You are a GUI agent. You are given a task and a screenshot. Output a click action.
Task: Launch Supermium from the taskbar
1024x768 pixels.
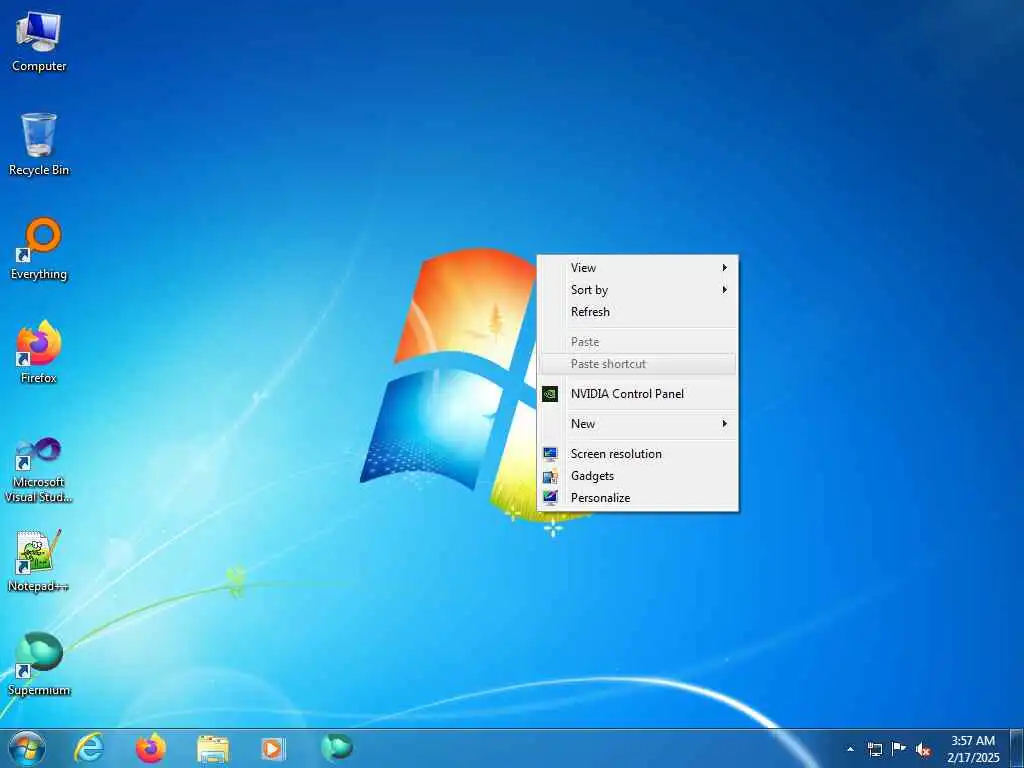coord(337,747)
